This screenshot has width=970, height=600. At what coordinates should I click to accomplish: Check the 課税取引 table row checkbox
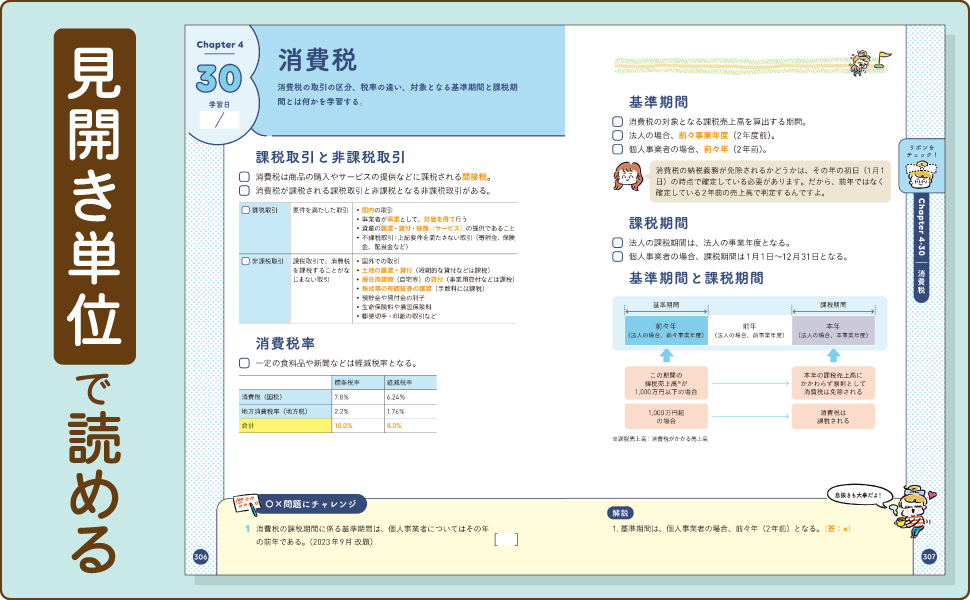coord(246,210)
